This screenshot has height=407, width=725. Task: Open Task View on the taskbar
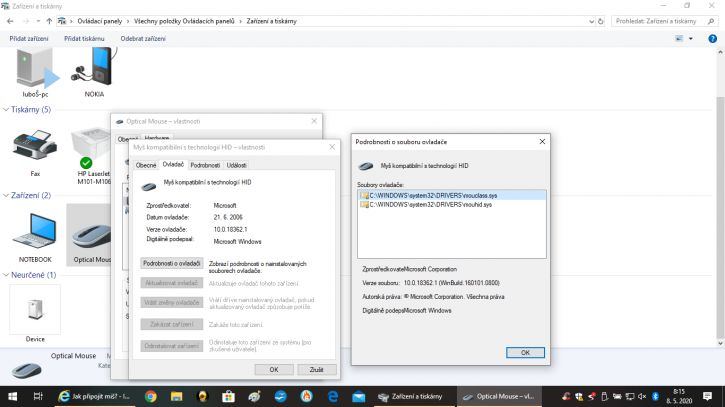[38, 396]
